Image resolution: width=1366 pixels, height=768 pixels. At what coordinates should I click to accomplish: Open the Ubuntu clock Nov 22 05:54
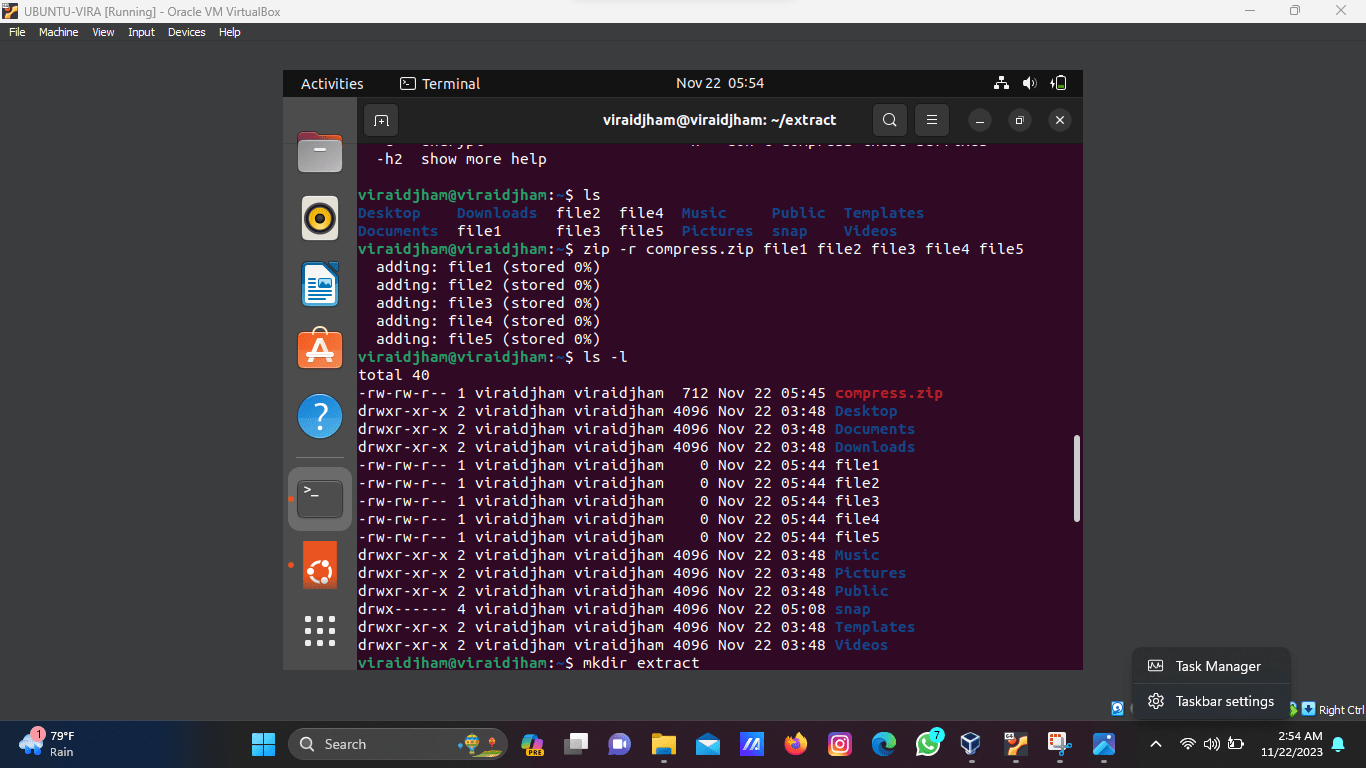[720, 83]
